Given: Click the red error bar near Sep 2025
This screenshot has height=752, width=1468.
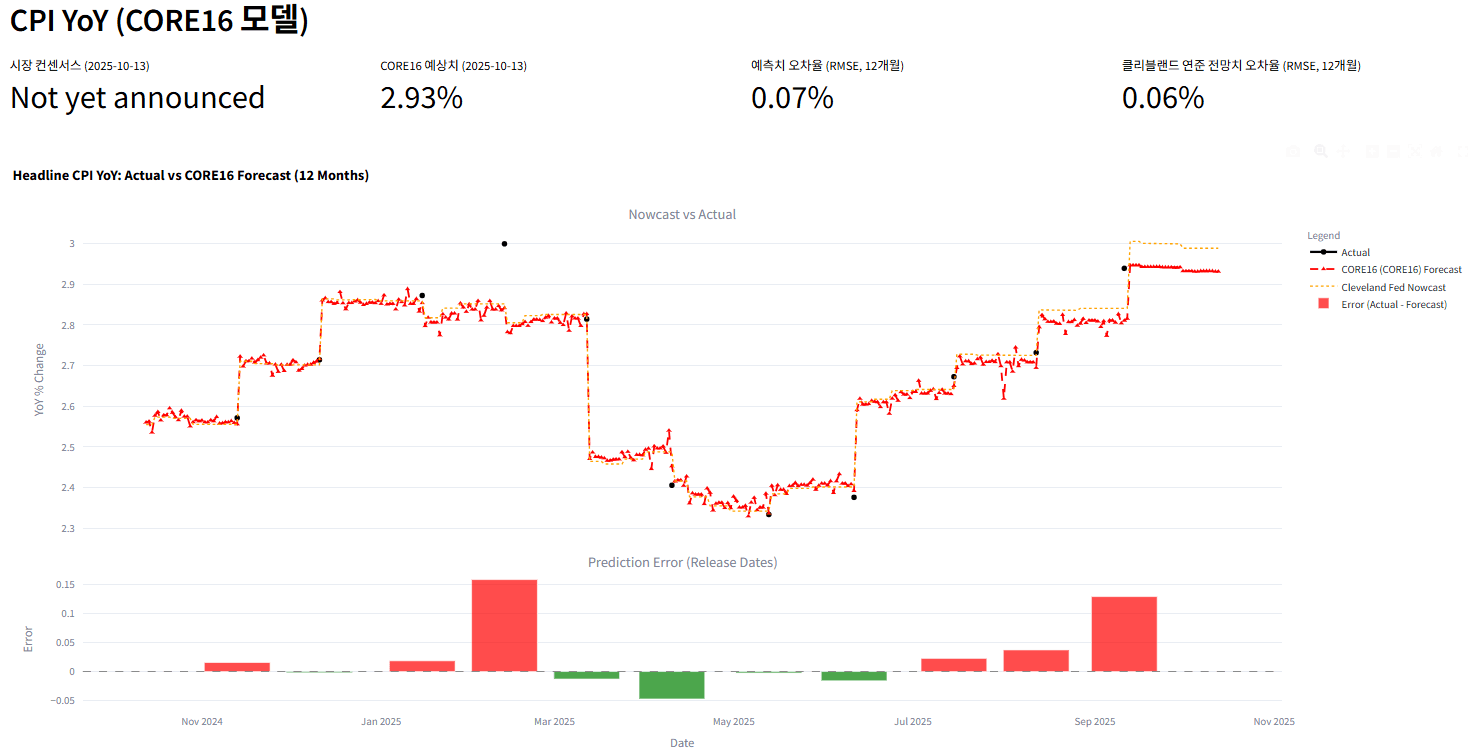Looking at the screenshot, I should point(1124,634).
